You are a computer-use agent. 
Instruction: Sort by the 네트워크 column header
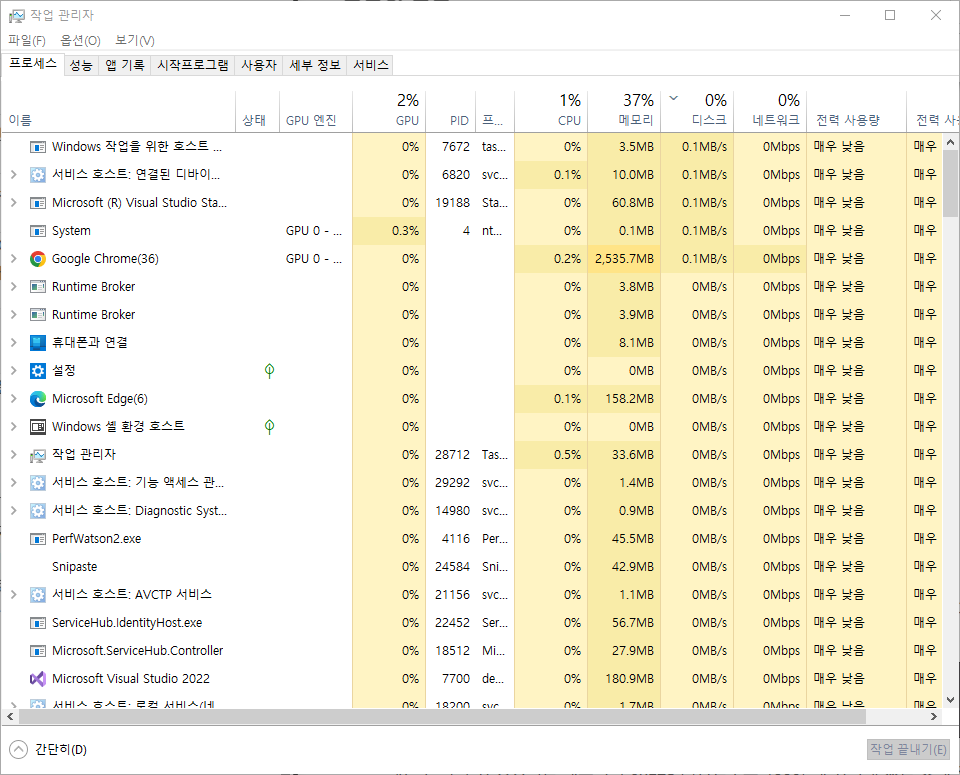[770, 111]
